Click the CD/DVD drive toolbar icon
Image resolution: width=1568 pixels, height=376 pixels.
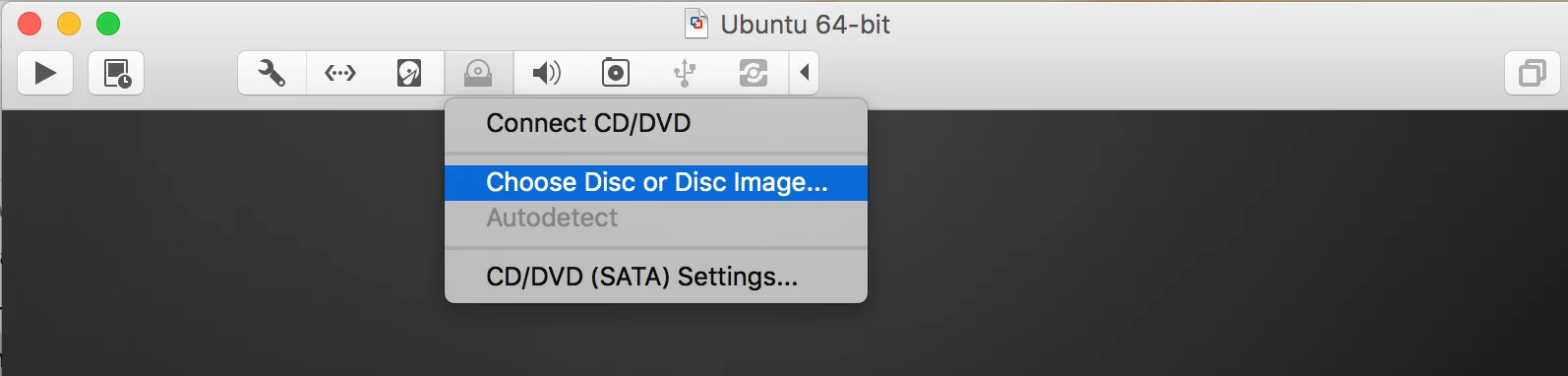point(478,73)
